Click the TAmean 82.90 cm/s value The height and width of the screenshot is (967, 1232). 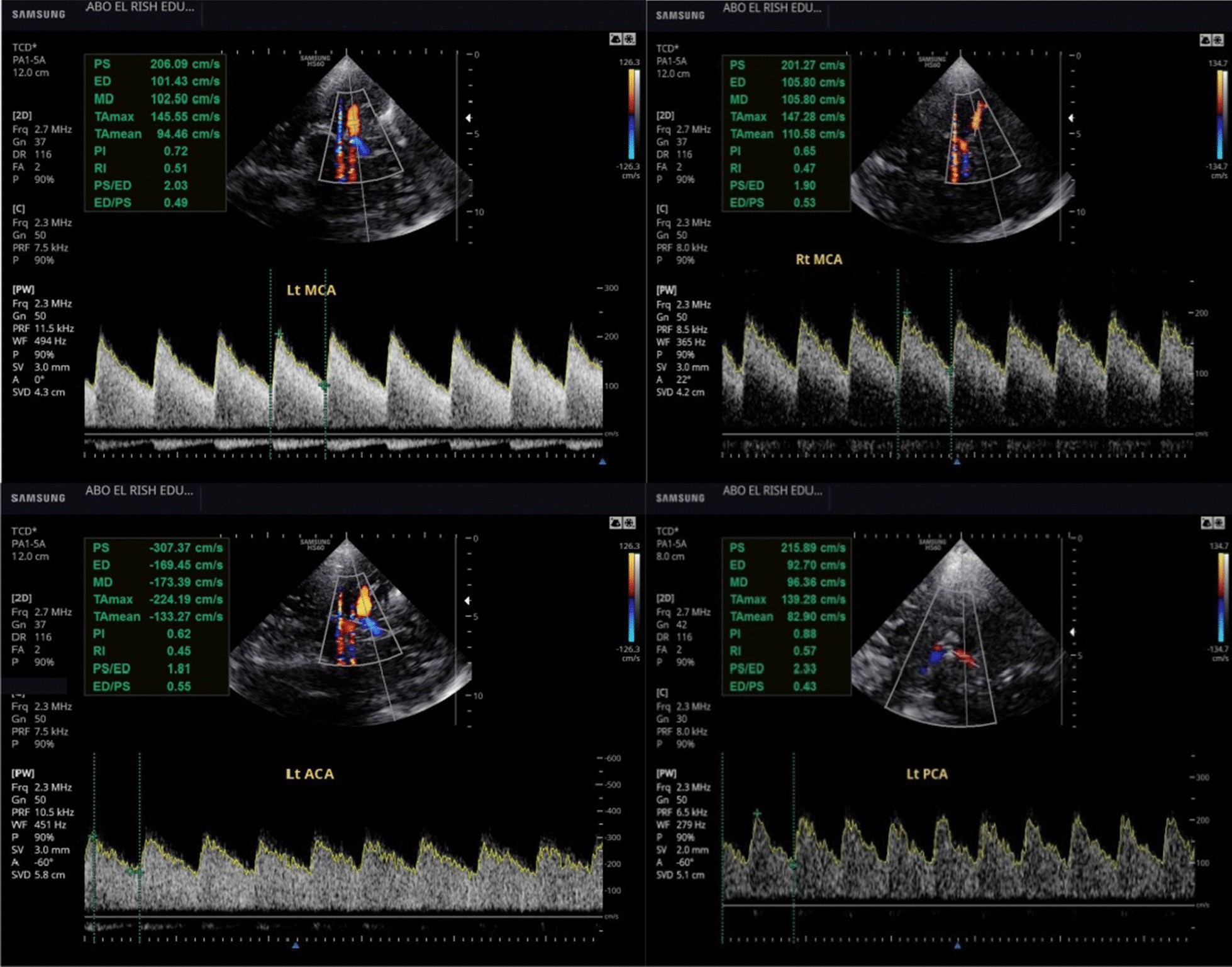click(787, 617)
